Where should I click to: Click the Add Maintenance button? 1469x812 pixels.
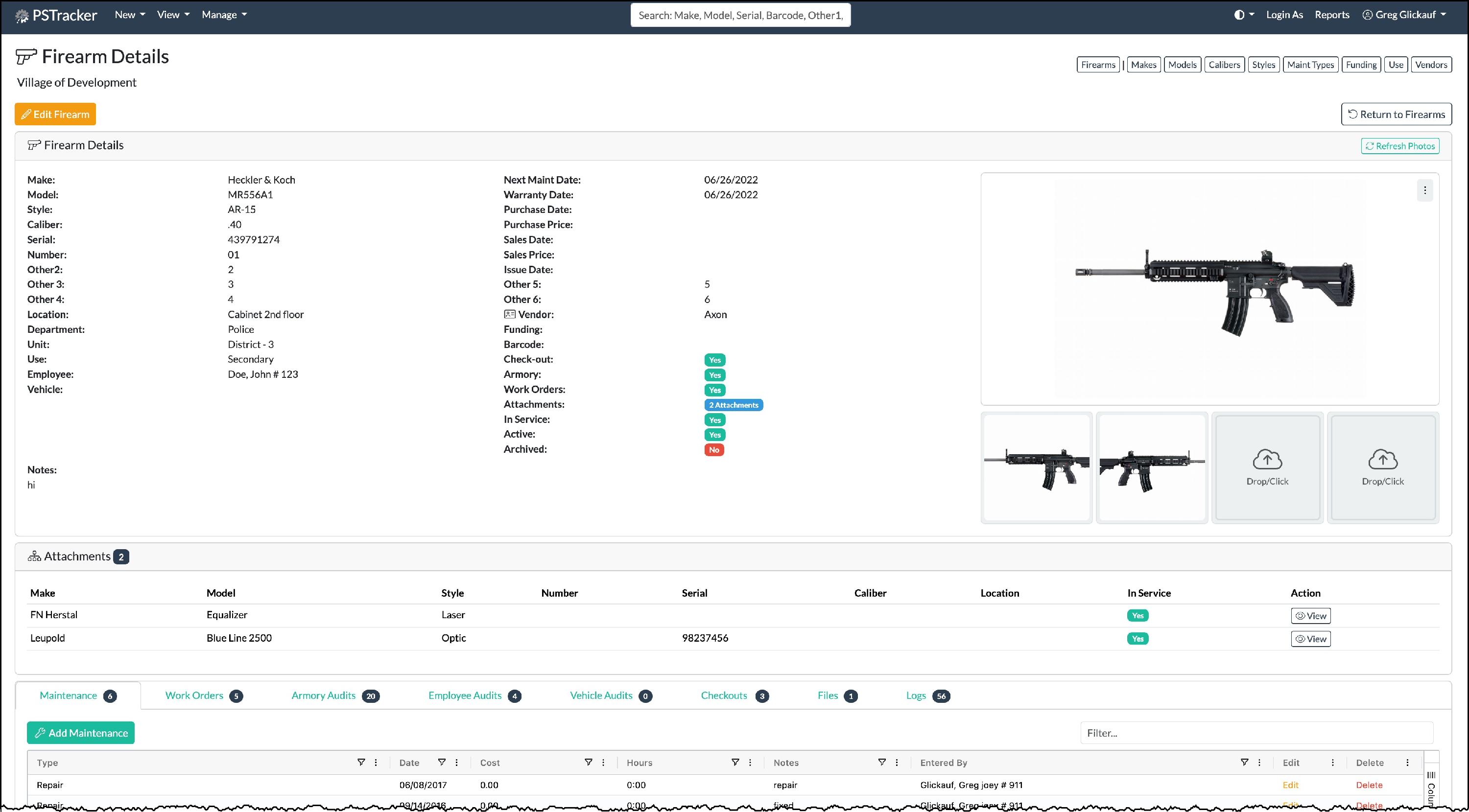click(80, 733)
